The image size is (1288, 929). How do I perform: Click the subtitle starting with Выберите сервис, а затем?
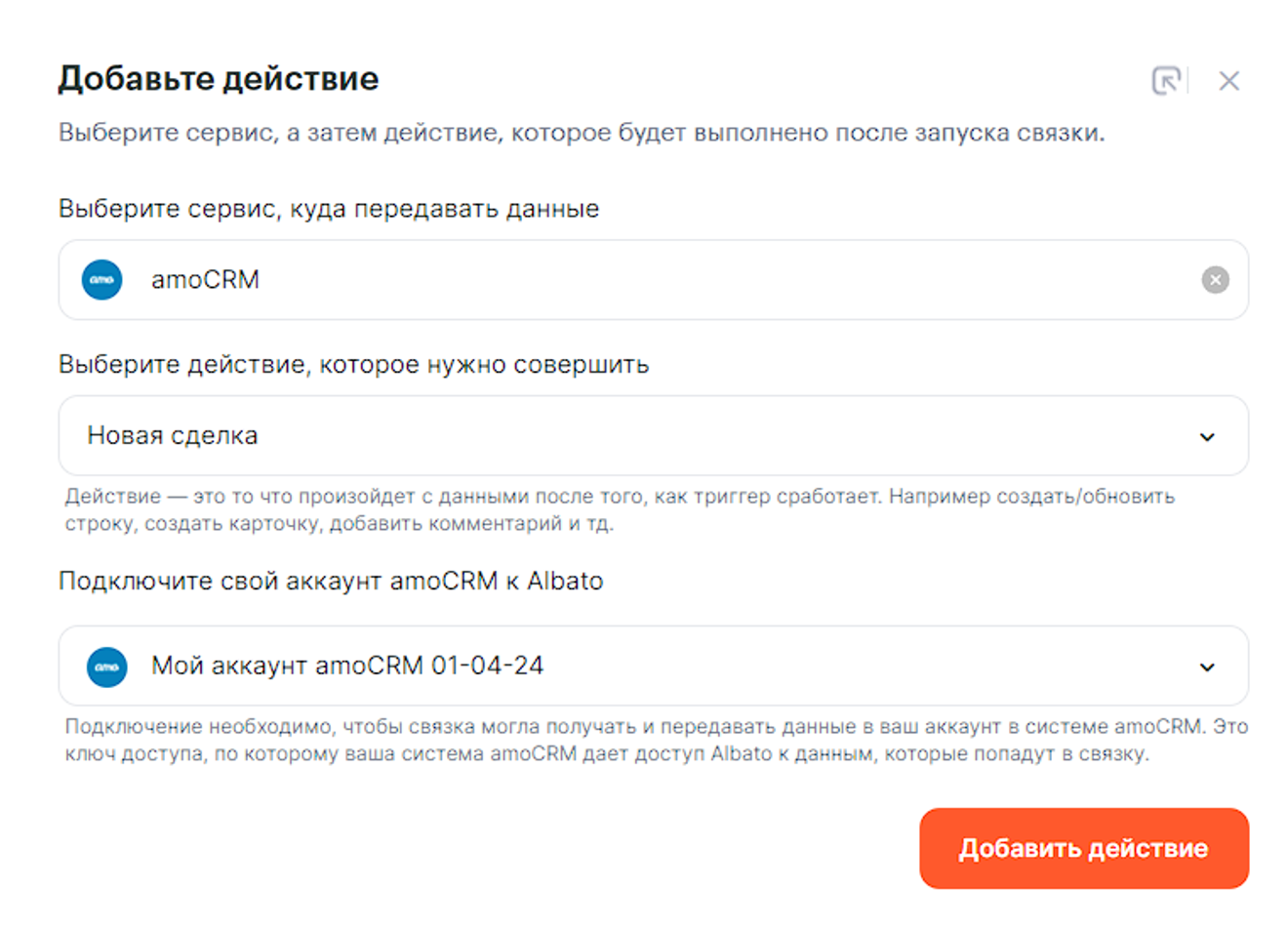(582, 133)
